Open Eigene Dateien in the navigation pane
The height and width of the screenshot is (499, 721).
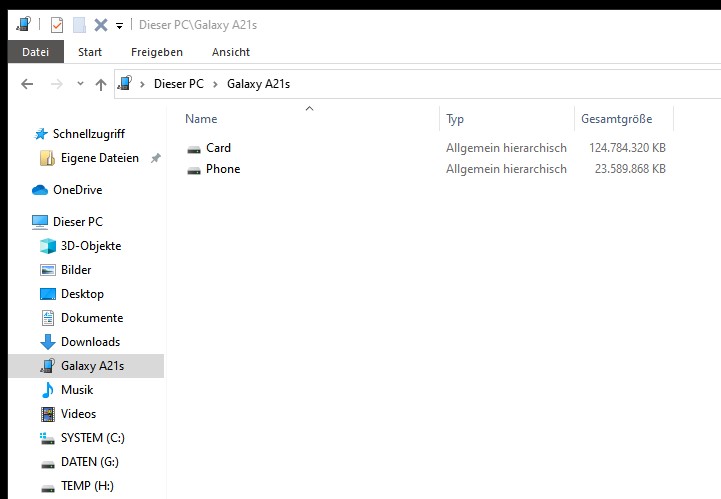100,158
